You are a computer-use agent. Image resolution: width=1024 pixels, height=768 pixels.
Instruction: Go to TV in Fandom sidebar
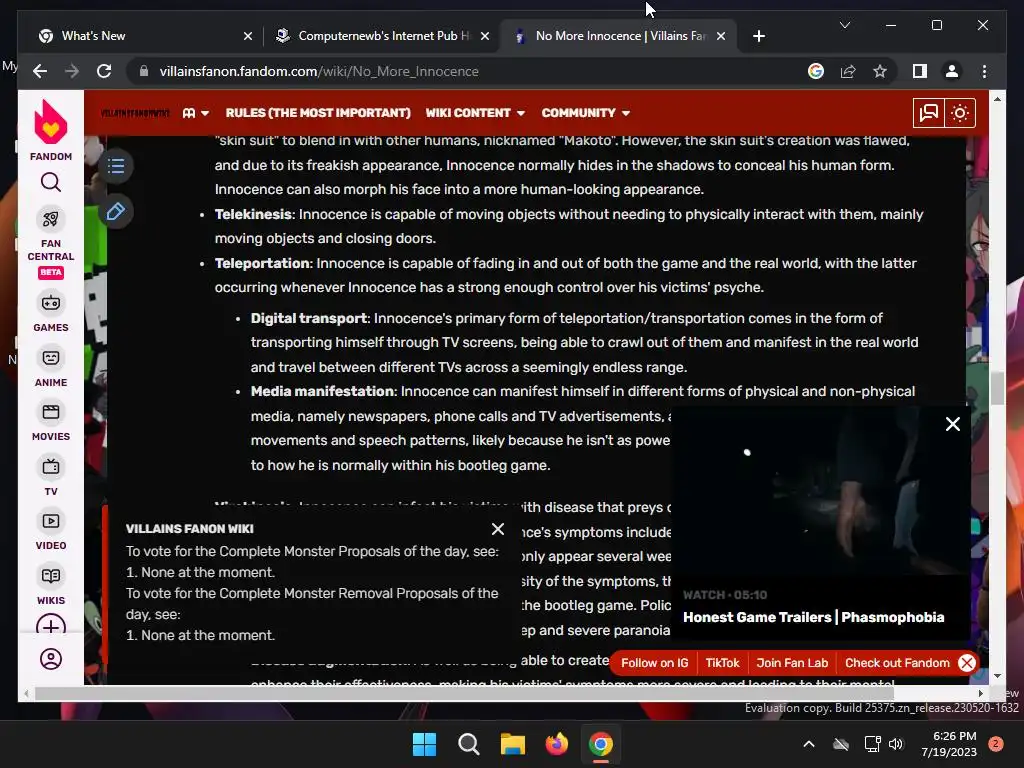pos(50,476)
